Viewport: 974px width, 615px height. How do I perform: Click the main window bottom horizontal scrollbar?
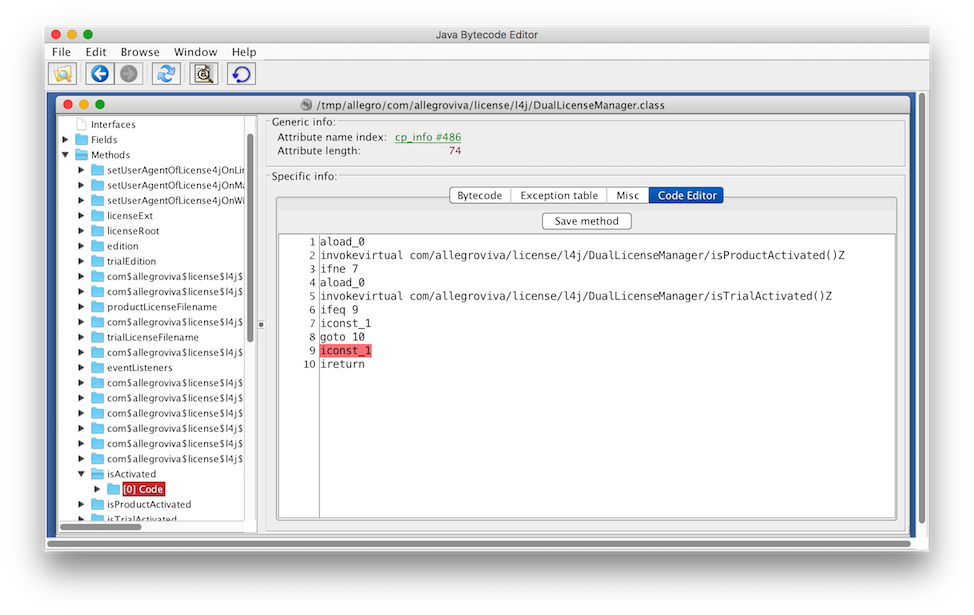(479, 544)
